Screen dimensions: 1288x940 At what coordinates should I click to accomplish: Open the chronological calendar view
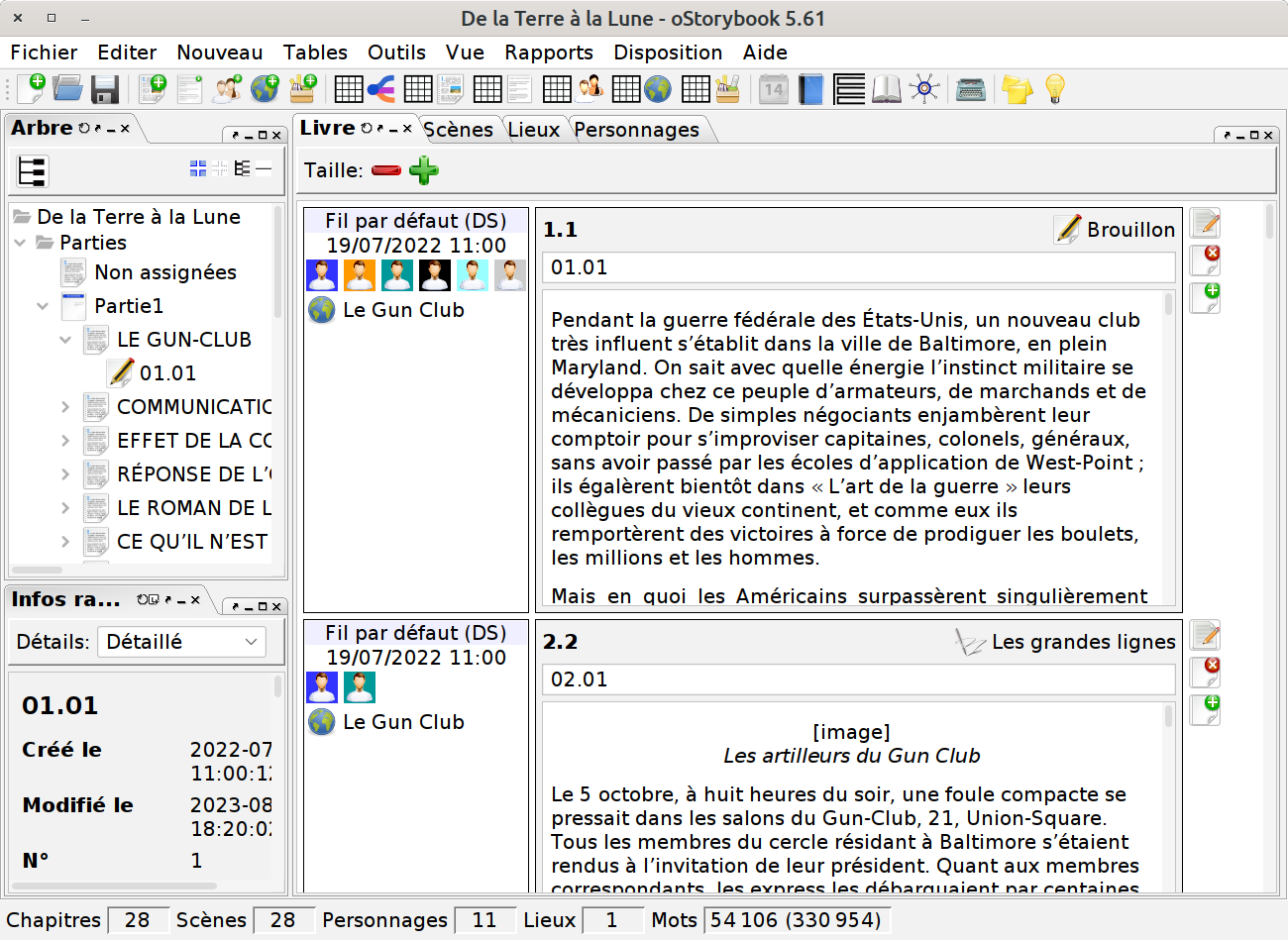click(x=774, y=89)
